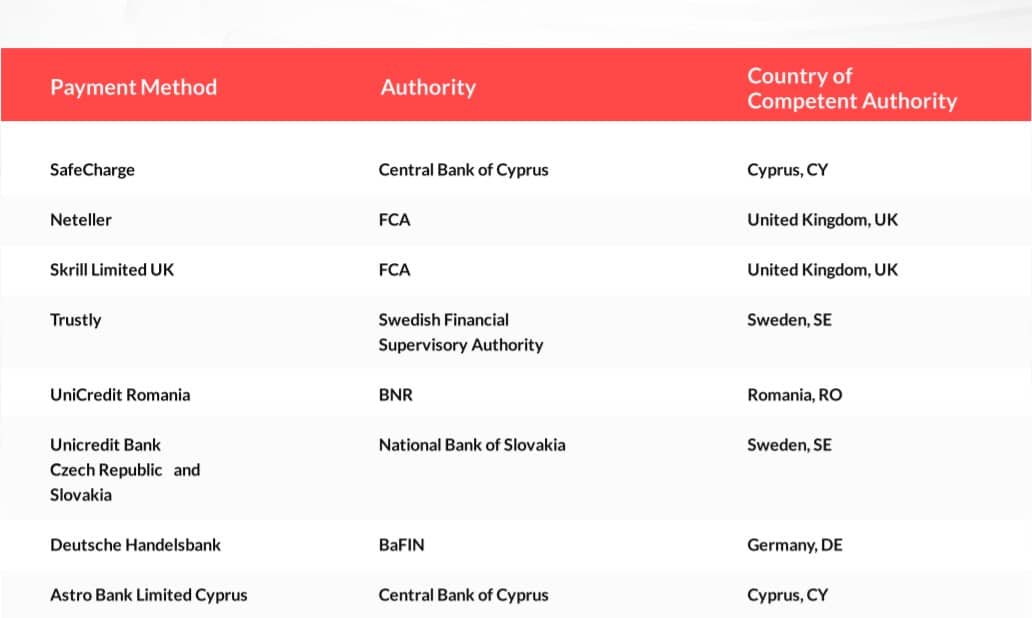The width and height of the screenshot is (1032, 618).
Task: Click Skrill Limited UK text
Action: point(112,270)
